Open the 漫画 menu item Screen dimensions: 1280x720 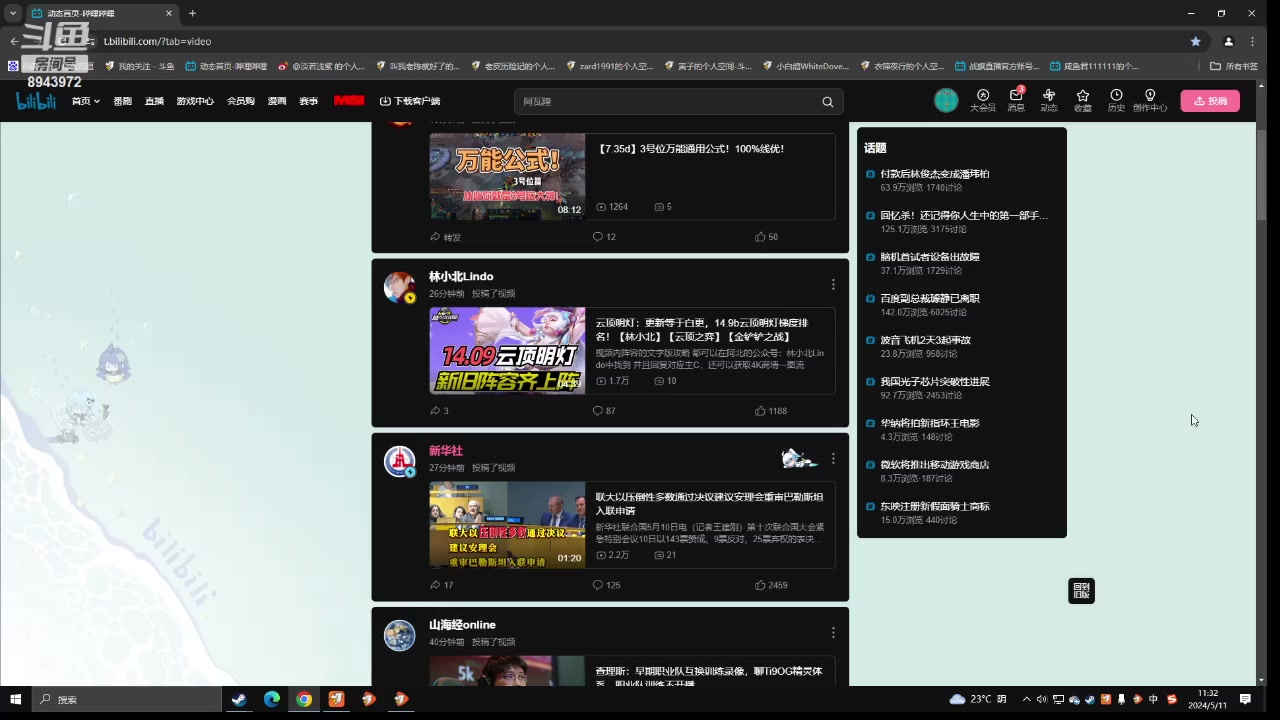277,101
